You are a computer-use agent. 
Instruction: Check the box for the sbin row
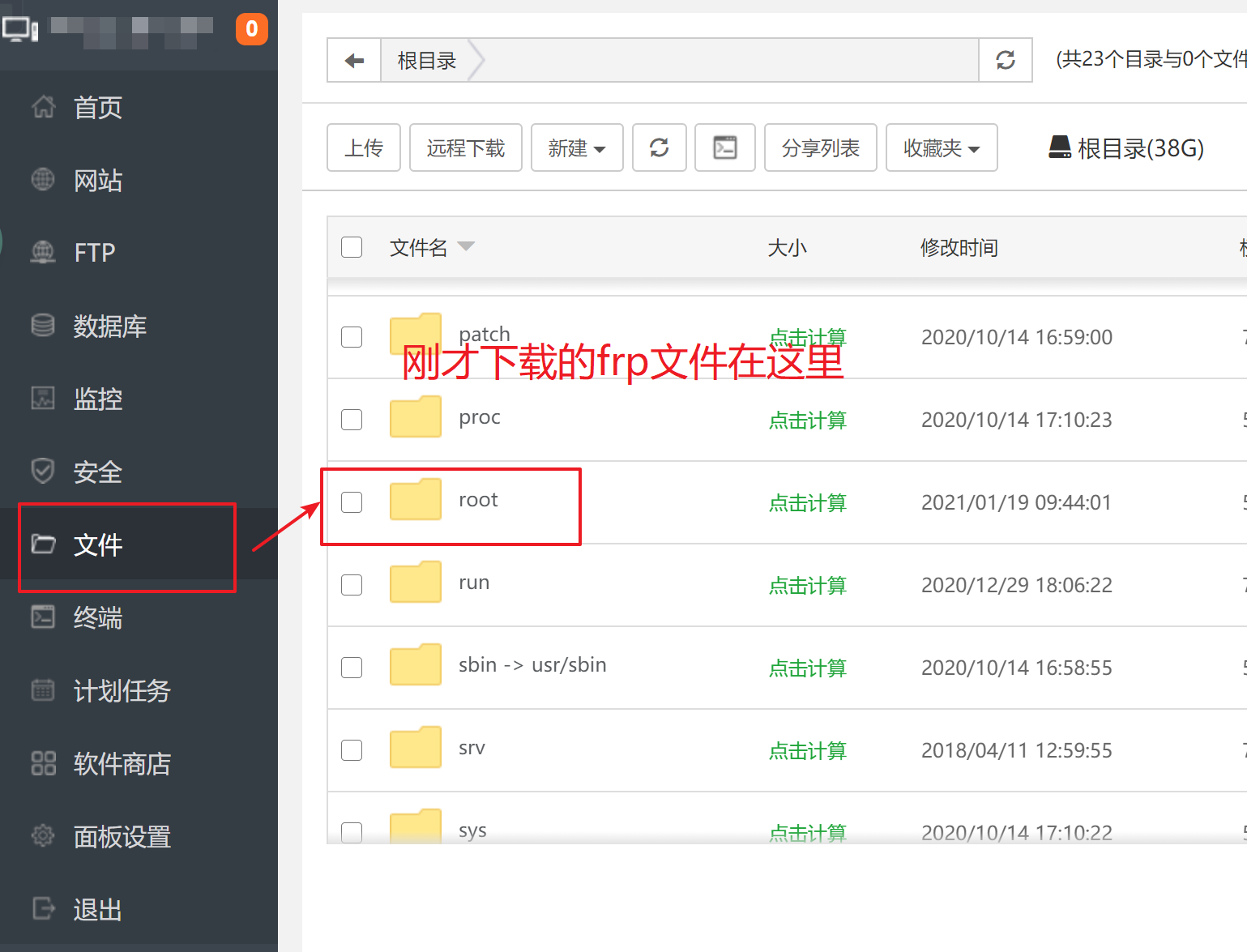352,668
